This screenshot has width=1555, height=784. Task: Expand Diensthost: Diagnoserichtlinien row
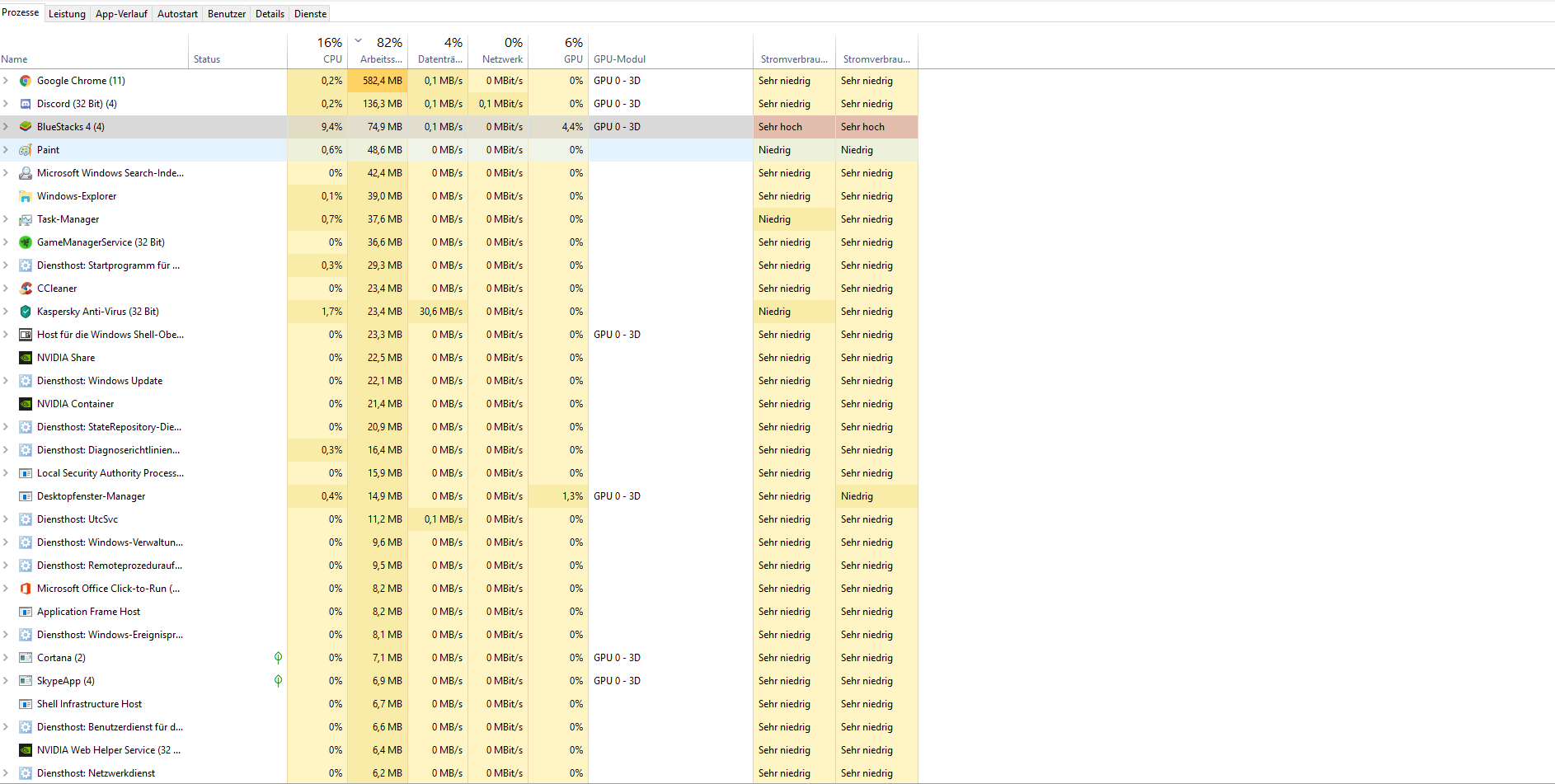pyautogui.click(x=6, y=450)
